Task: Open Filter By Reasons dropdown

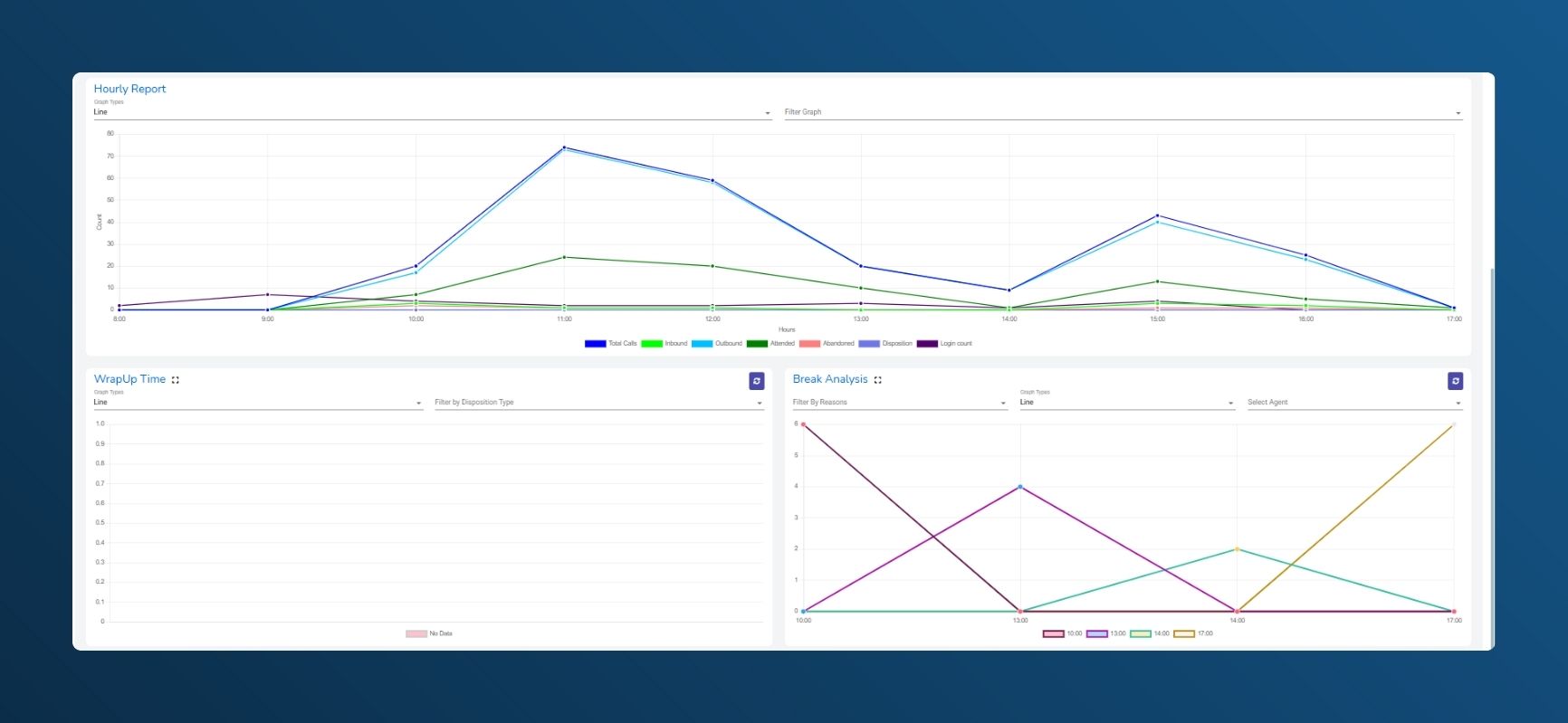Action: click(x=900, y=403)
